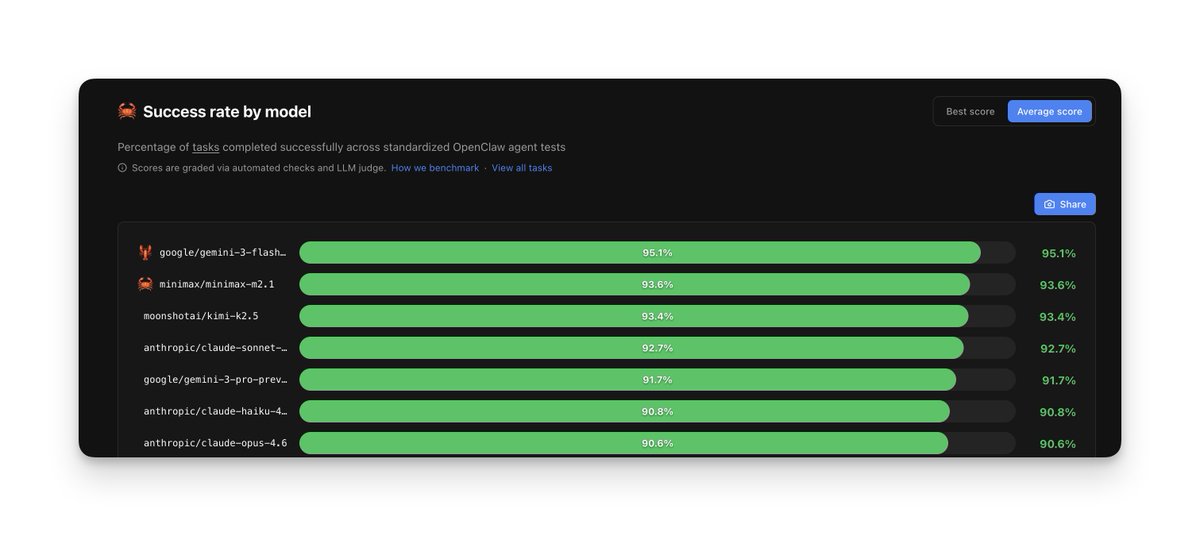Screen dimensions: 1200x536
Task: Click the 93.6% score at row end
Action: 1058,285
